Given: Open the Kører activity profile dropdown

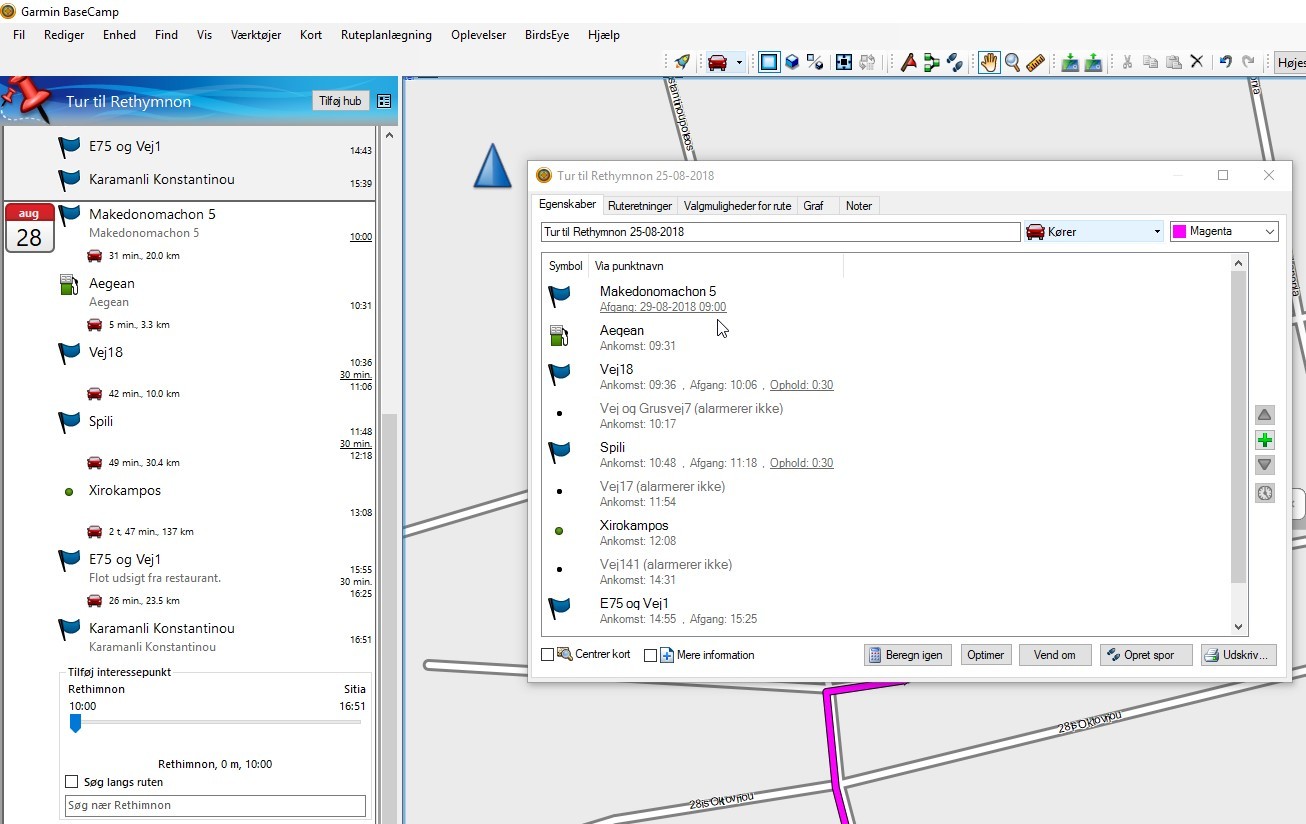Looking at the screenshot, I should pyautogui.click(x=1156, y=232).
